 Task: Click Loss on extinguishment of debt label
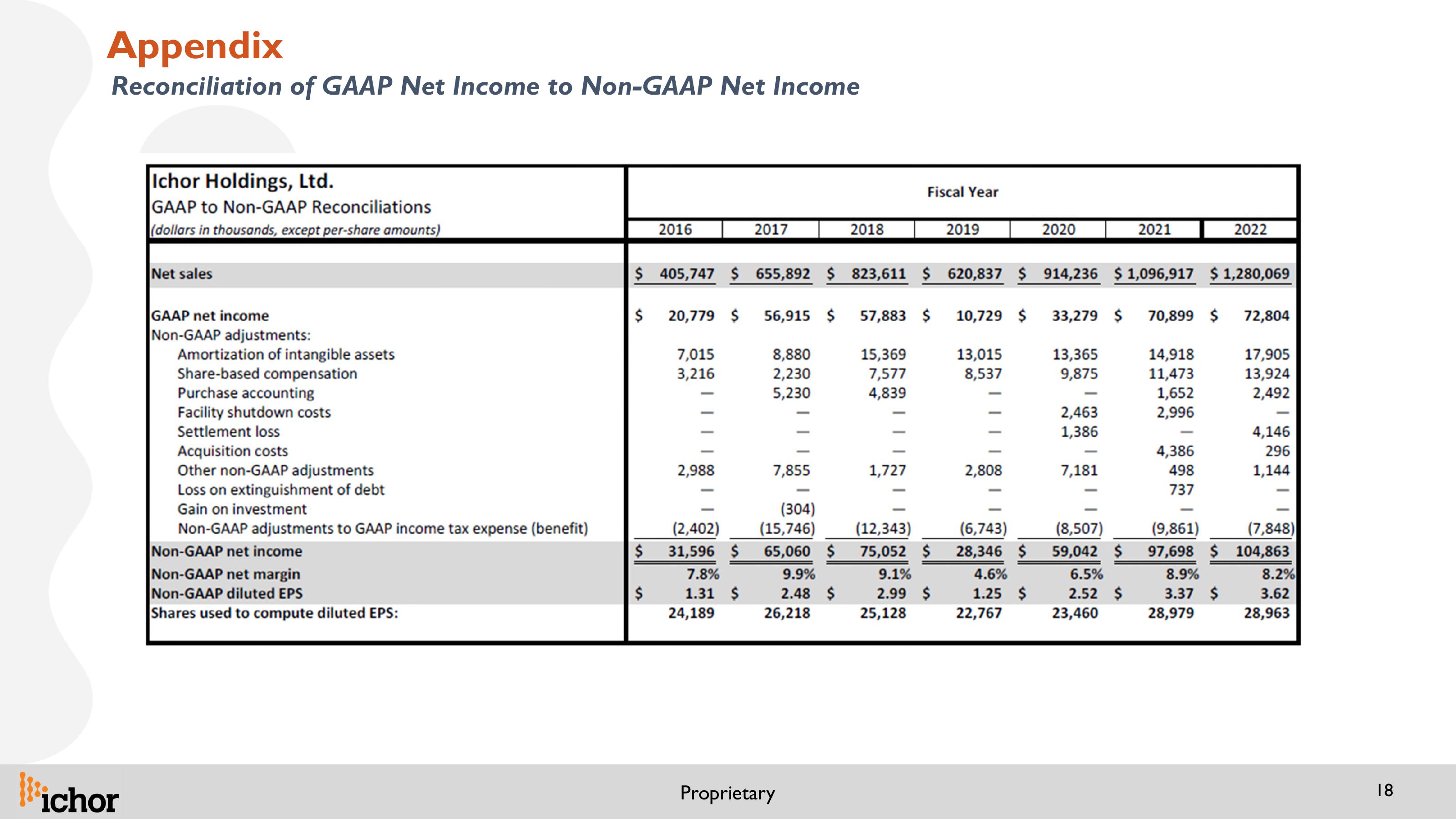coord(281,490)
